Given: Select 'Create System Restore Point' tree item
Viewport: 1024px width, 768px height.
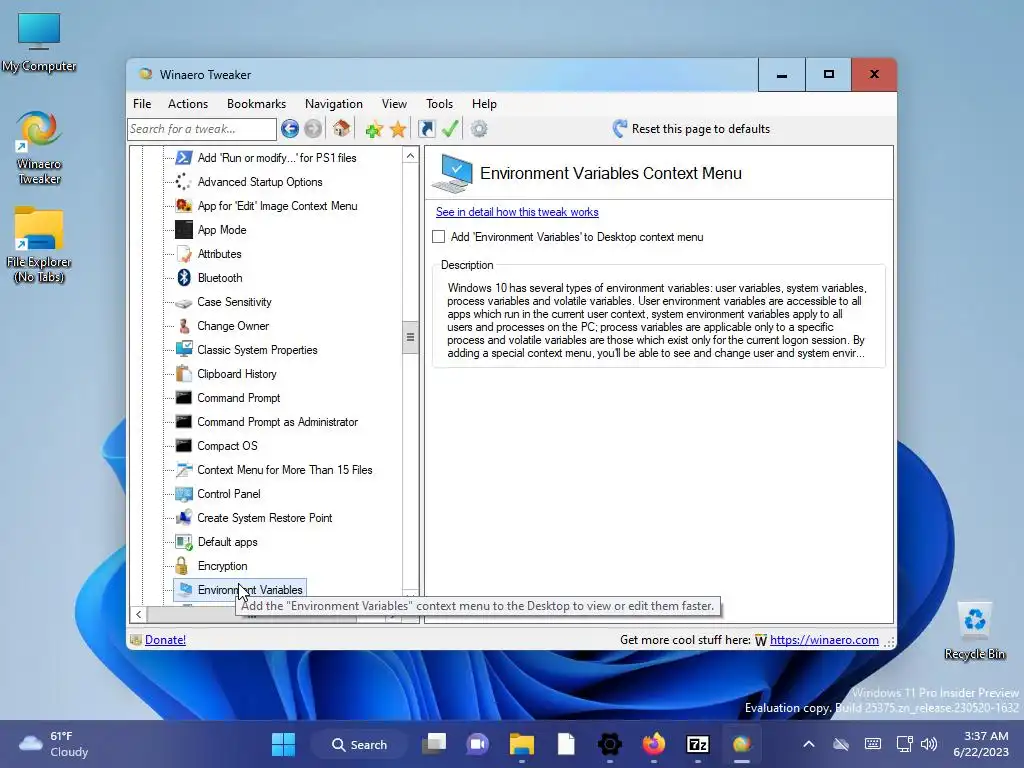Looking at the screenshot, I should 264,518.
